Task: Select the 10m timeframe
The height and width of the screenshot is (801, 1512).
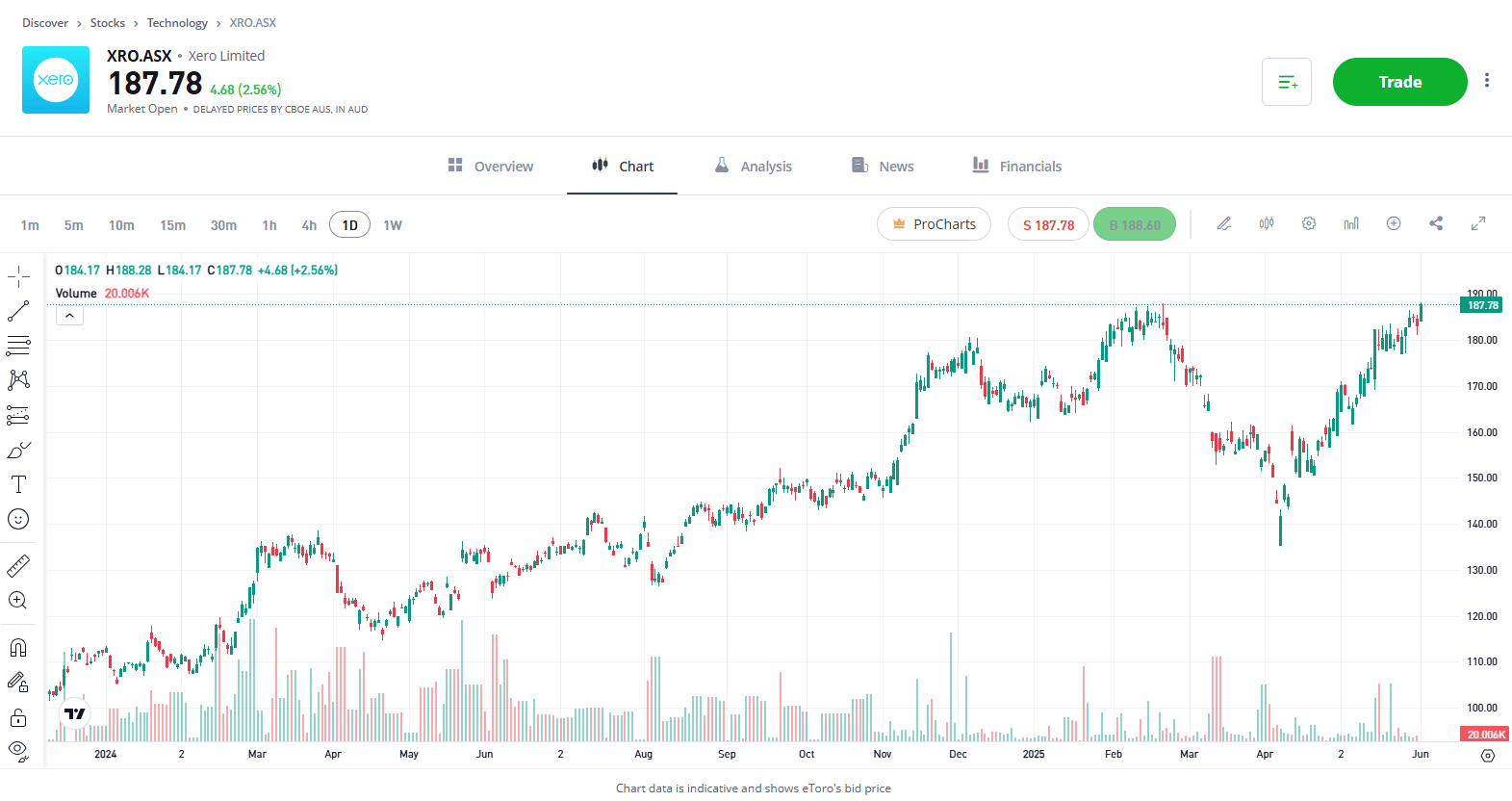Action: point(121,225)
